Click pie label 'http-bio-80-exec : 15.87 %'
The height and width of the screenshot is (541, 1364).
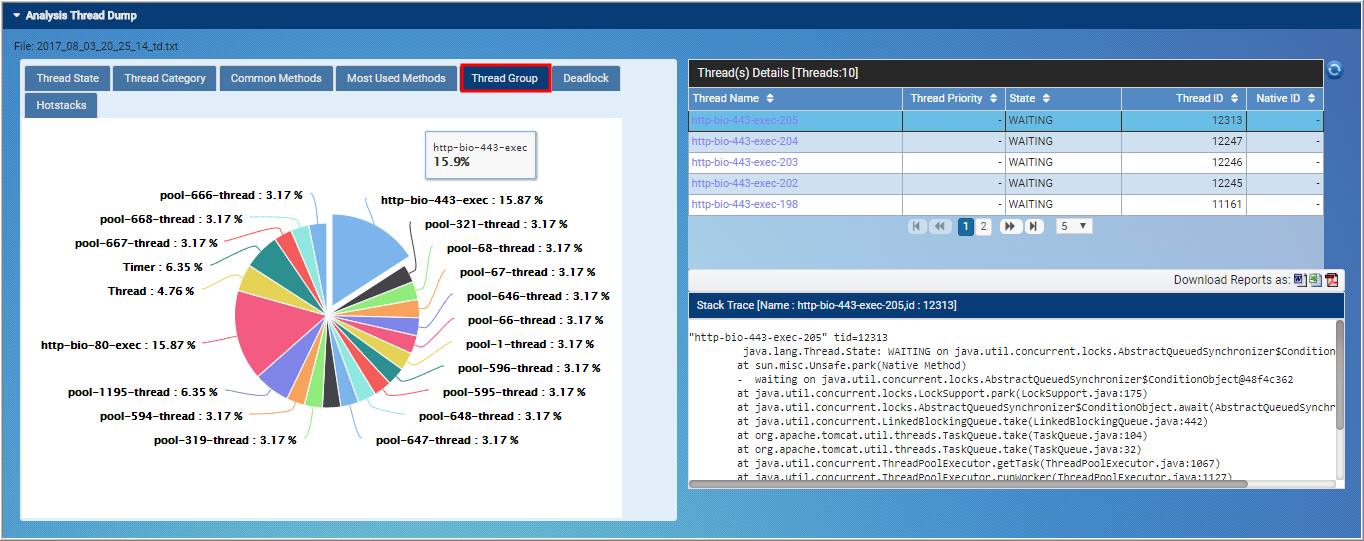coord(118,345)
